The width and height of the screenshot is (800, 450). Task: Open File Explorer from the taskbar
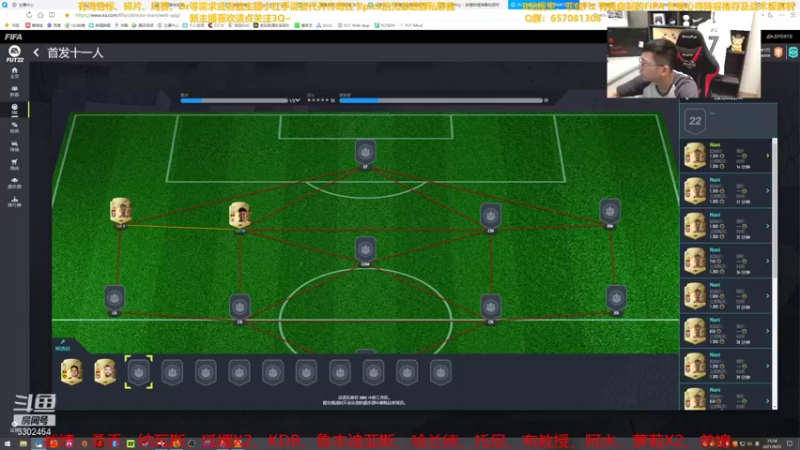(x=23, y=444)
